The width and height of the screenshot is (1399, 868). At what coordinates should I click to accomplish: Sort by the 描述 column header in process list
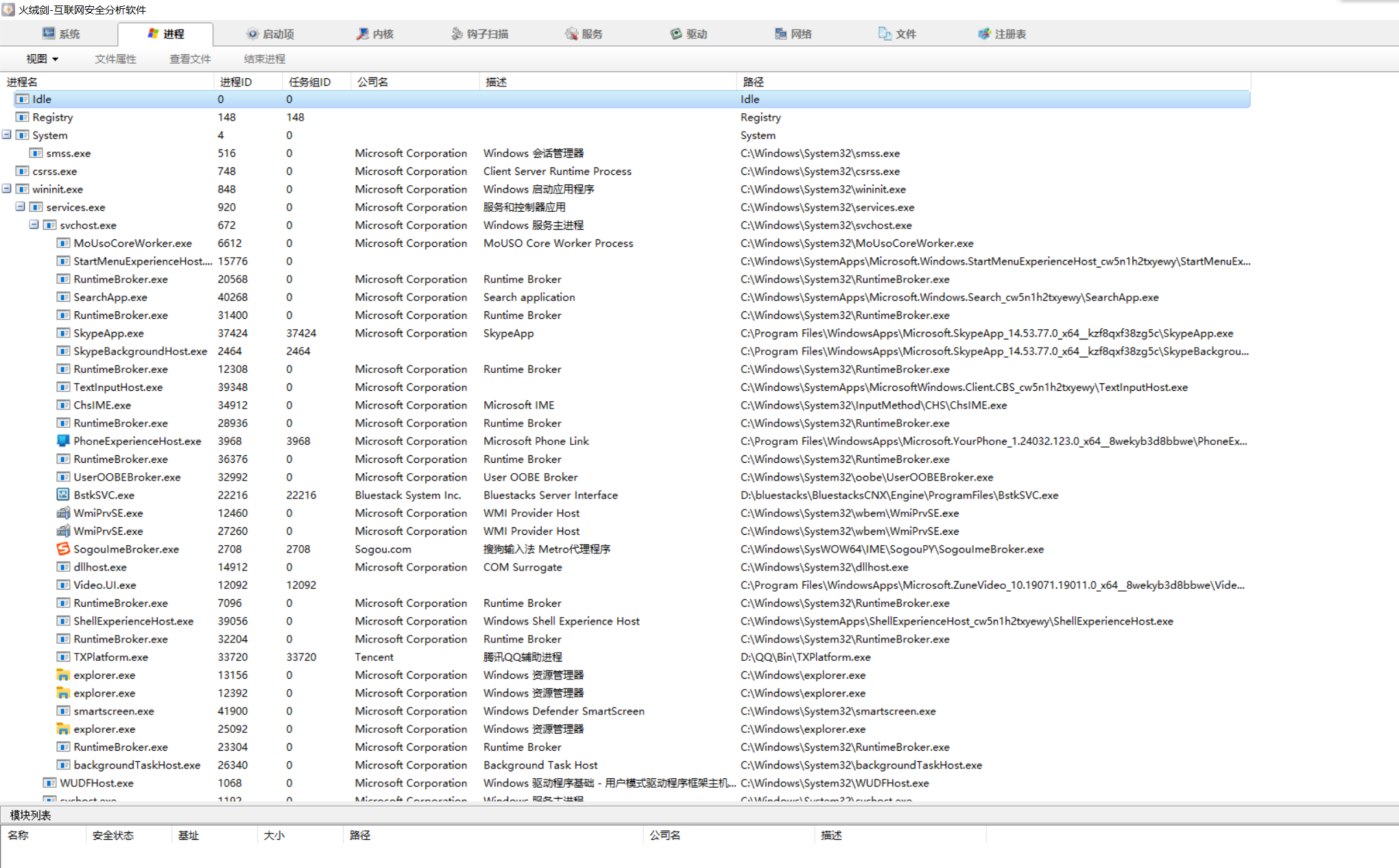point(608,82)
